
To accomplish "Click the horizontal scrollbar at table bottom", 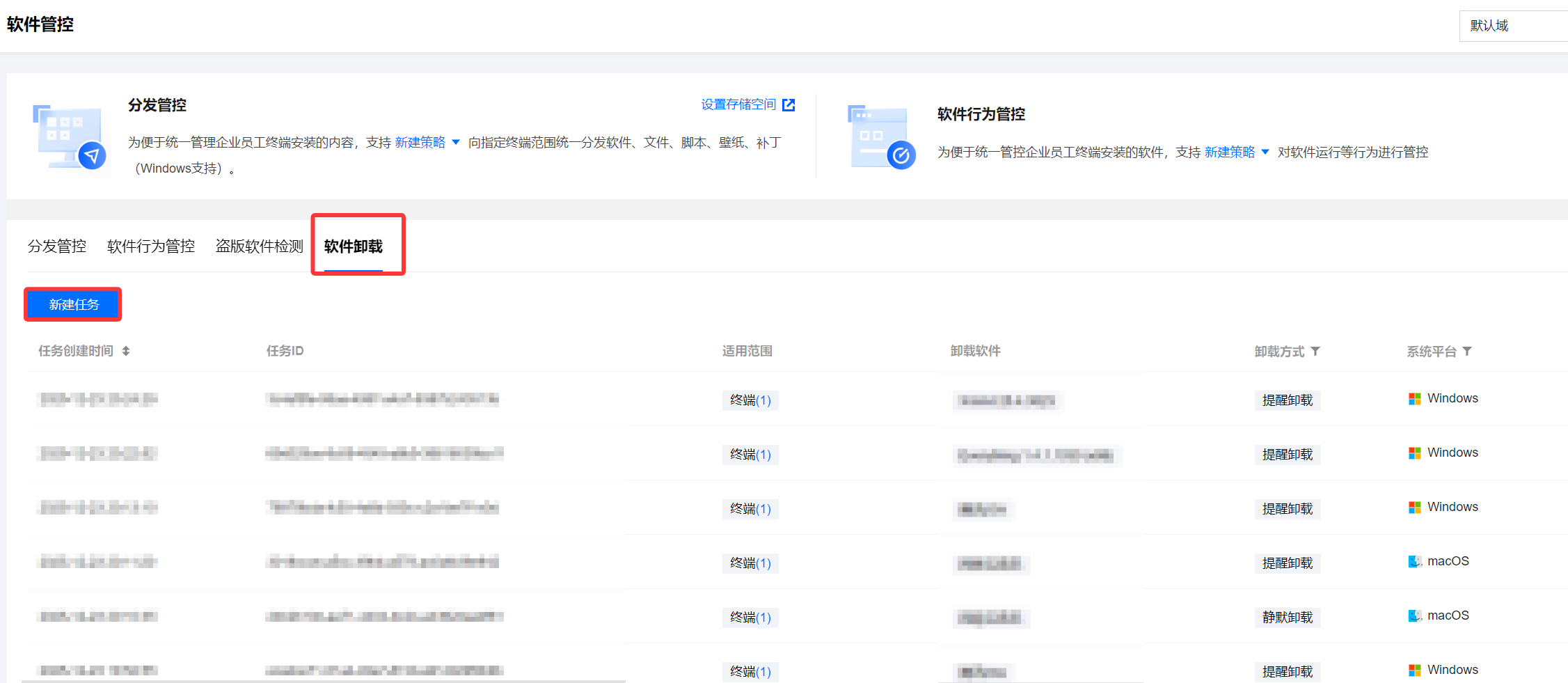I will [x=324, y=681].
